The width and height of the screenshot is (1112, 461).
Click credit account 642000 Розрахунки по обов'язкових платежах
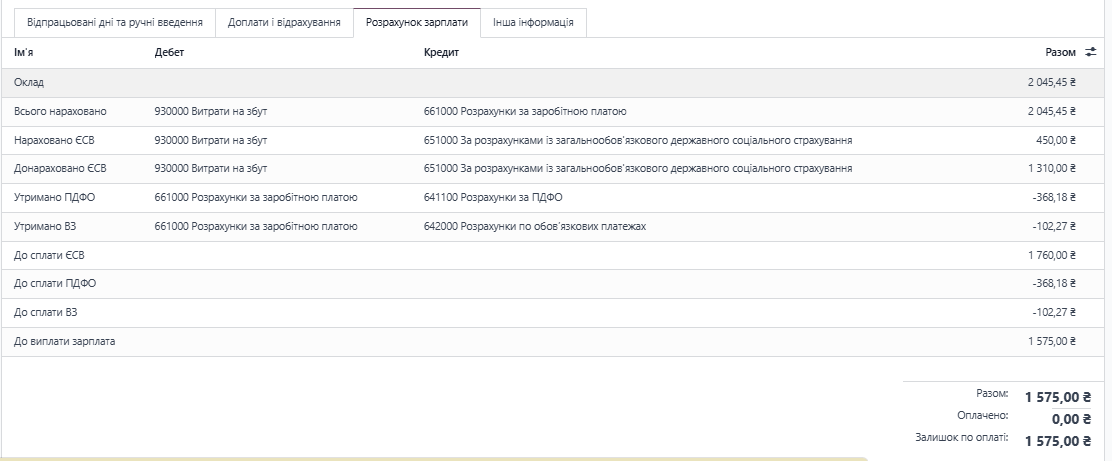click(x=535, y=227)
